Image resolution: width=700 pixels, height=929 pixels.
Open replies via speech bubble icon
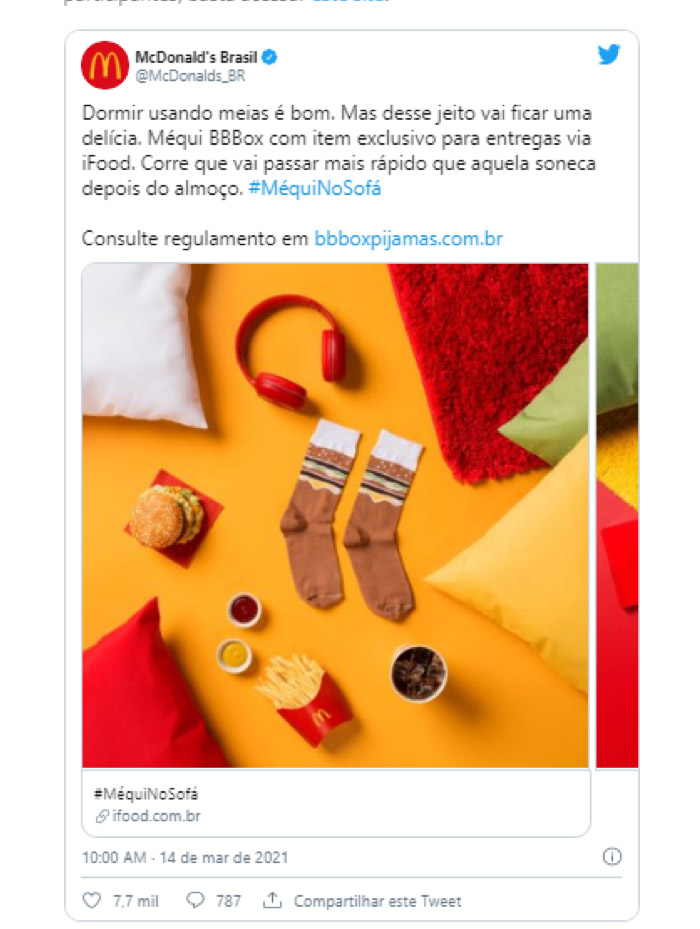(195, 901)
